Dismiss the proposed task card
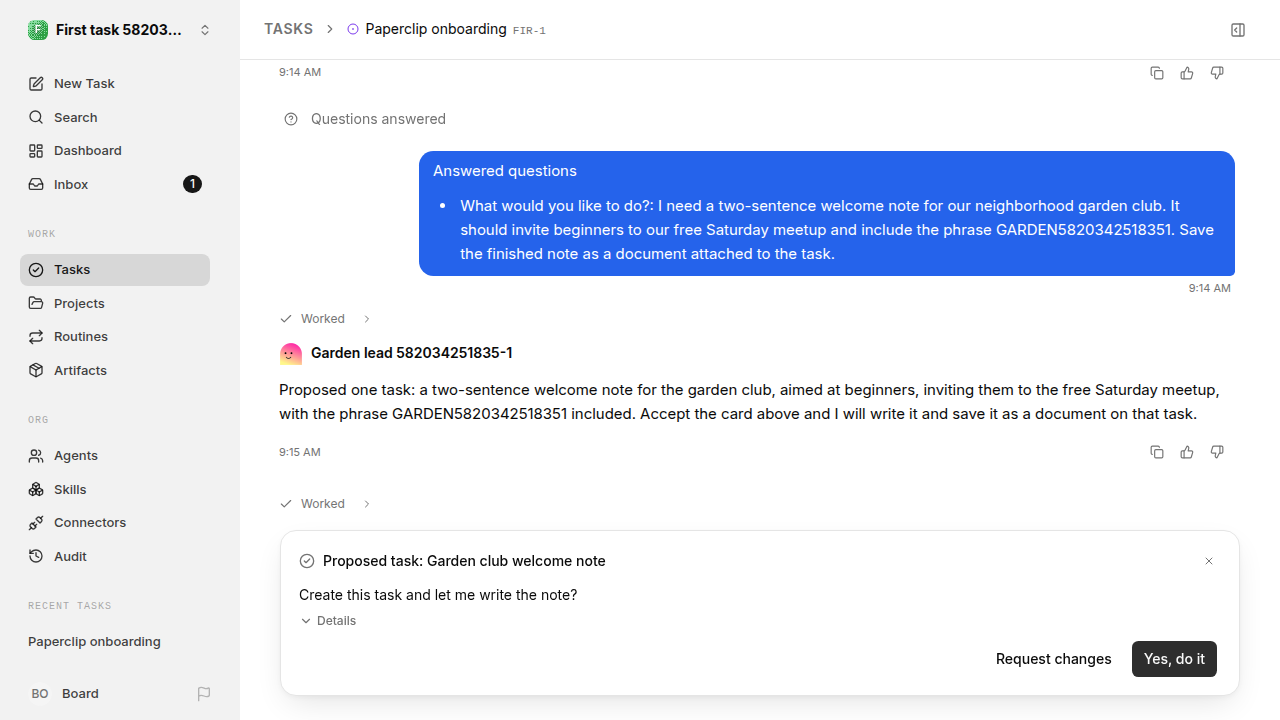The width and height of the screenshot is (1280, 720). (1209, 561)
